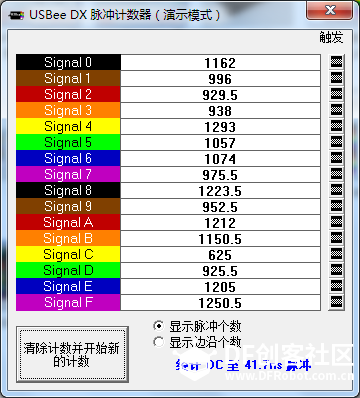Click the Signal 4 count value 1293
The width and height of the screenshot is (360, 398).
click(x=220, y=126)
